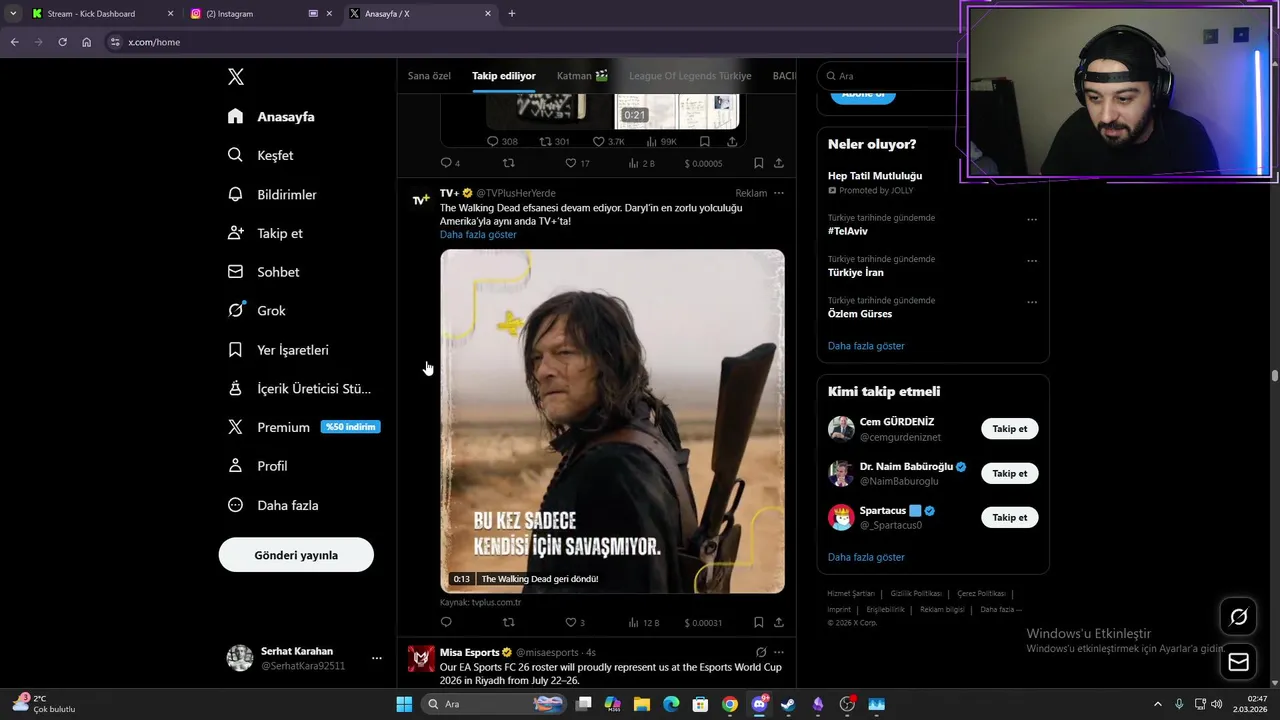Viewport: 1280px width, 720px height.
Task: Reply to the TV+ ad post
Action: (x=446, y=622)
